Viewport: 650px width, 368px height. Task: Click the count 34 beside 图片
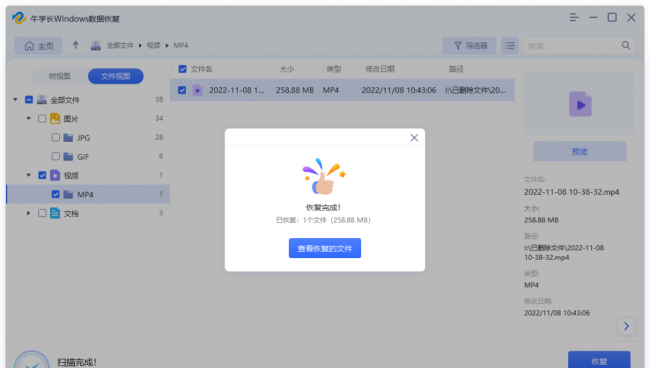tap(159, 119)
